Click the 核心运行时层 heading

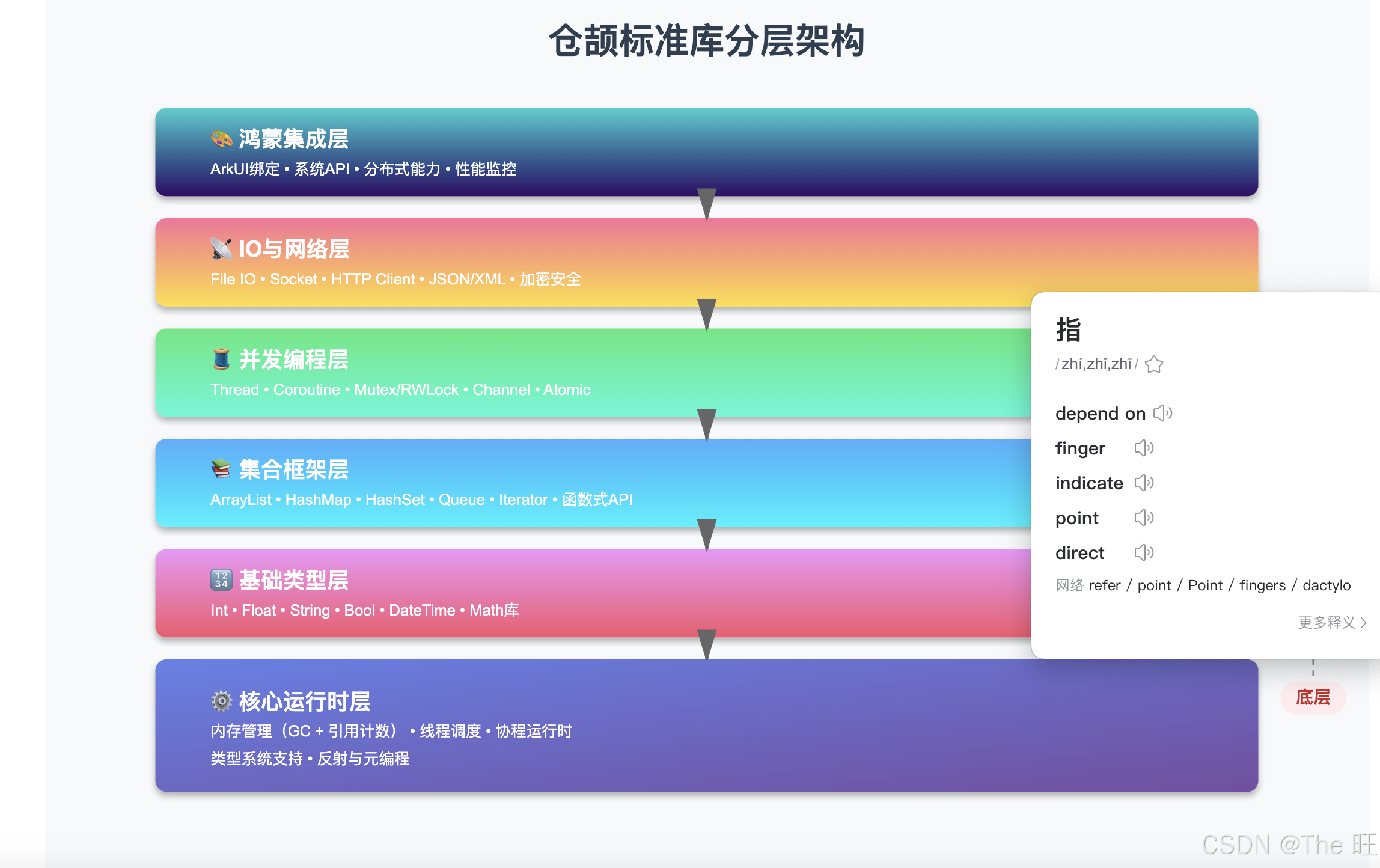[x=305, y=701]
